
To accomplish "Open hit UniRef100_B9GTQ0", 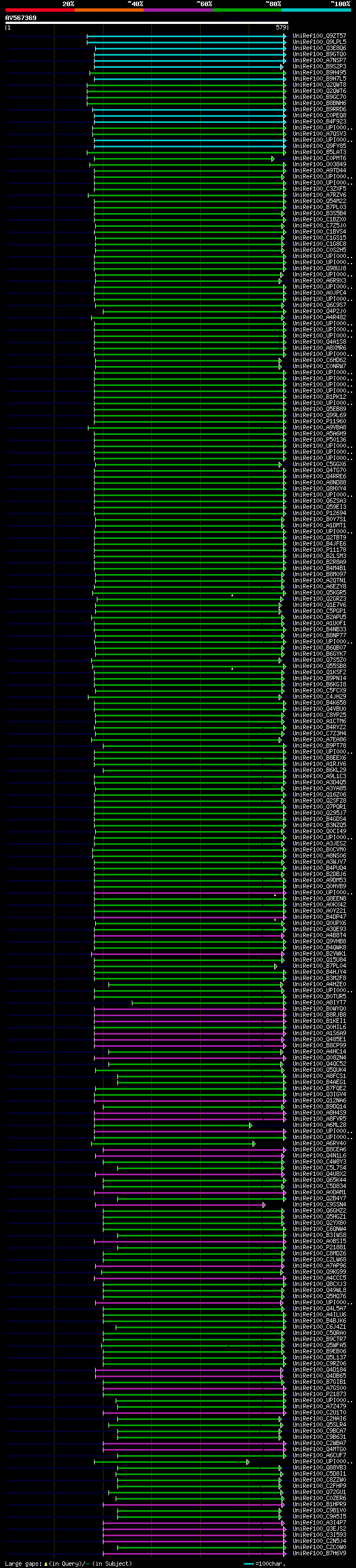I will pos(319,54).
